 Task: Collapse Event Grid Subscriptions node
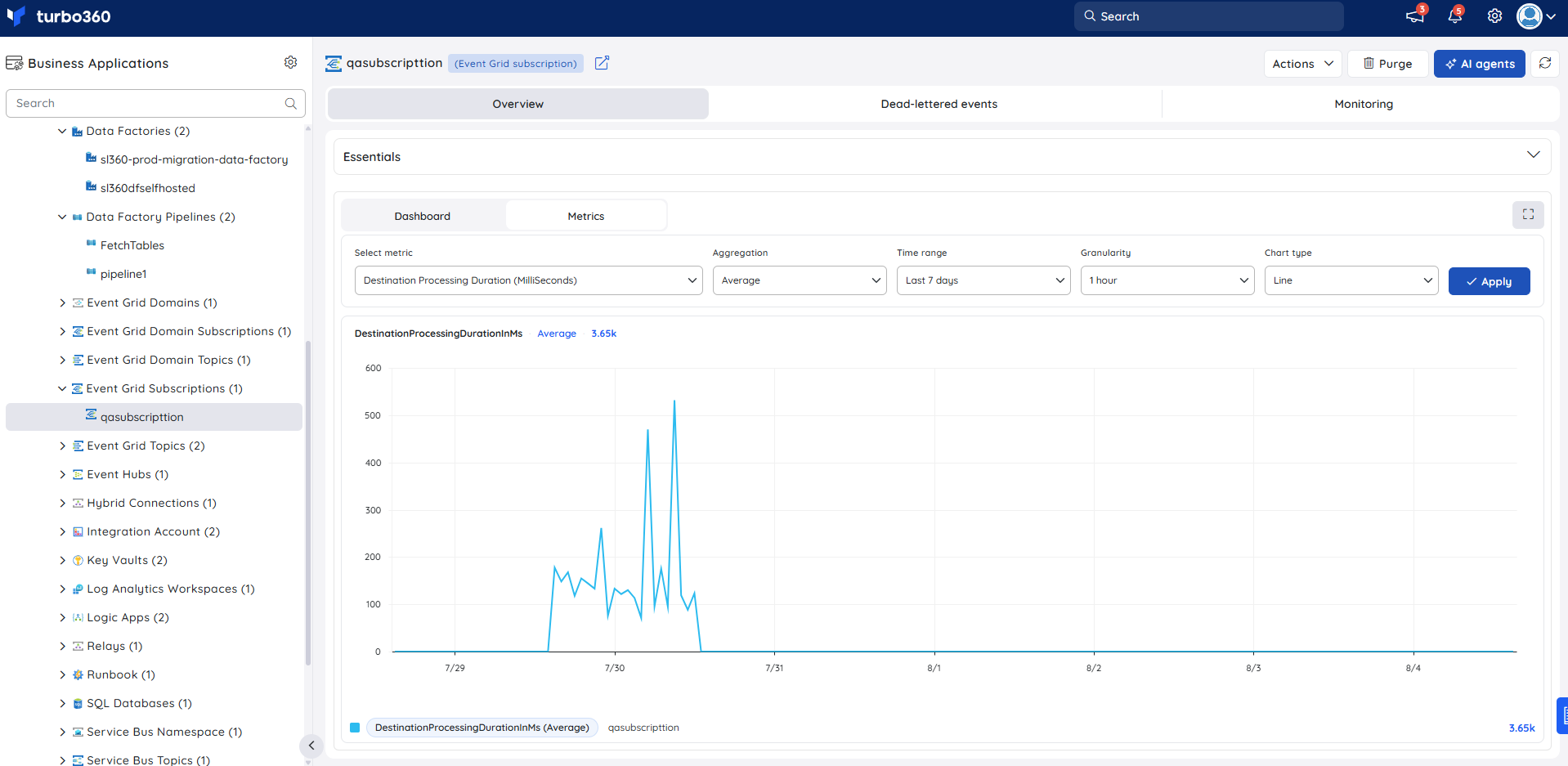pos(62,388)
